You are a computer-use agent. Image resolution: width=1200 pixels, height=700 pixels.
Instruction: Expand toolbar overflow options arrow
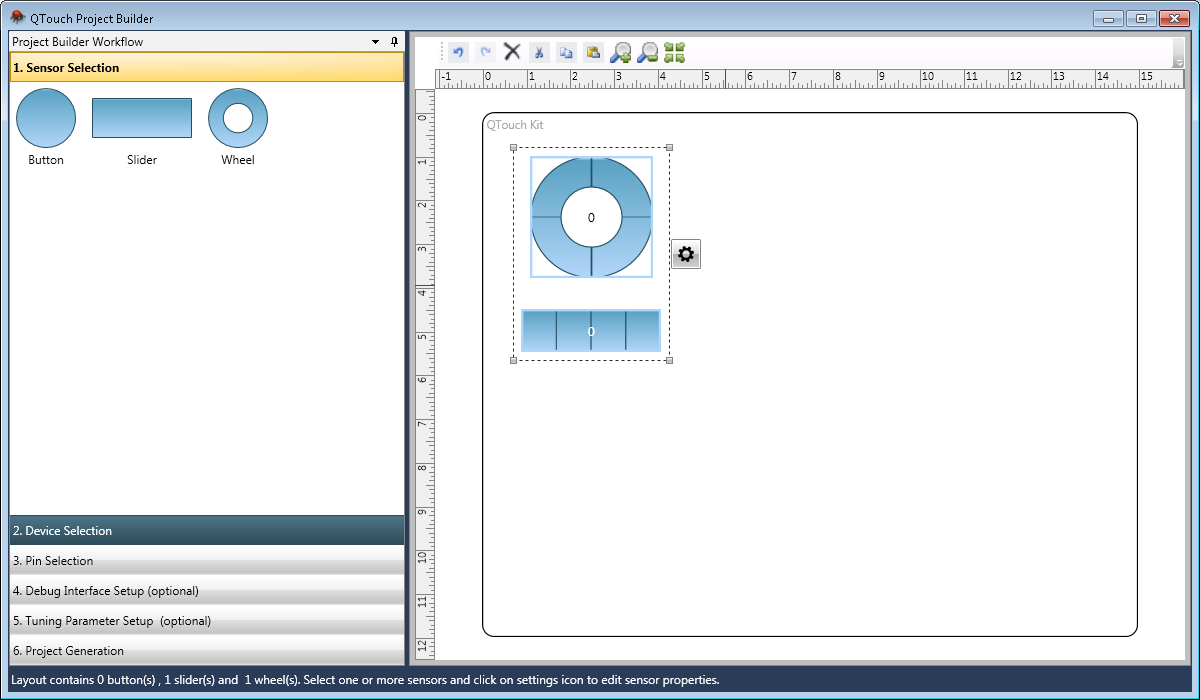coord(1179,61)
